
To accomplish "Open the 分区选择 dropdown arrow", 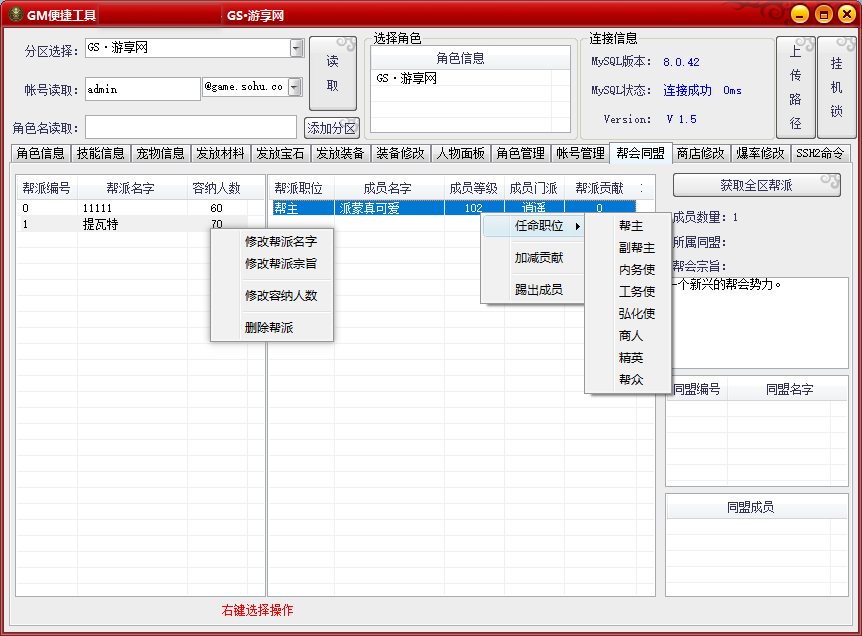I will (x=297, y=48).
